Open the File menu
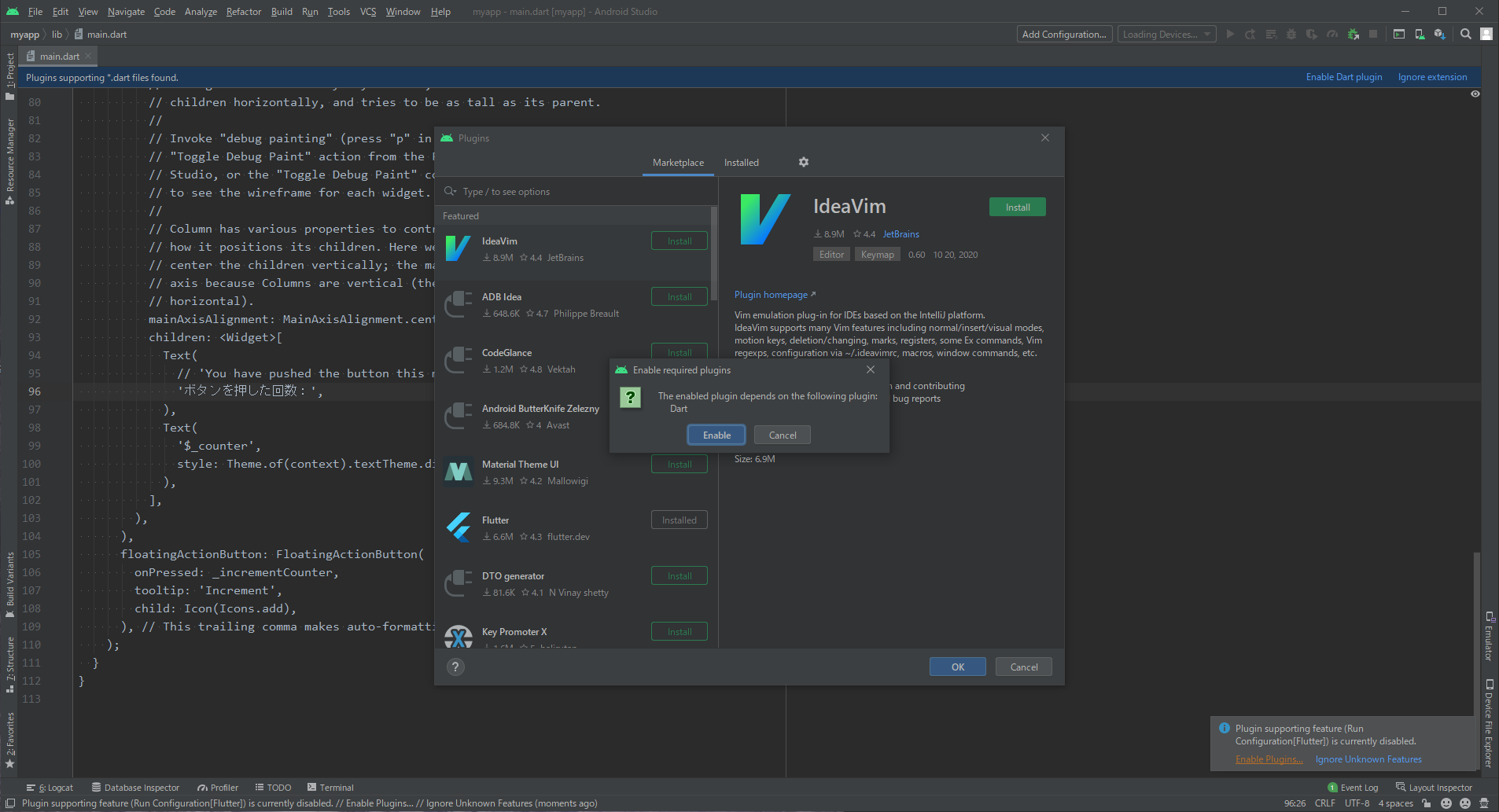Image resolution: width=1499 pixels, height=812 pixels. [x=35, y=12]
